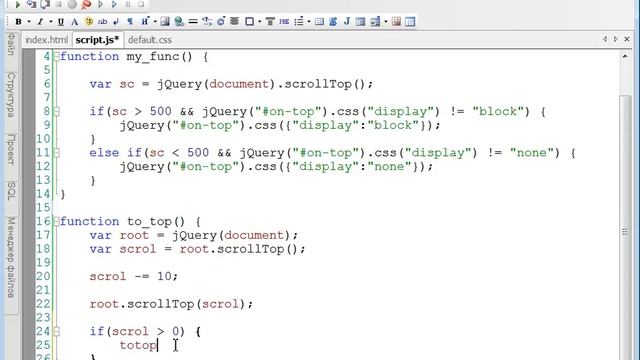Insert image with picture icon
Viewport: 640px width, 360px height.
point(165,22)
